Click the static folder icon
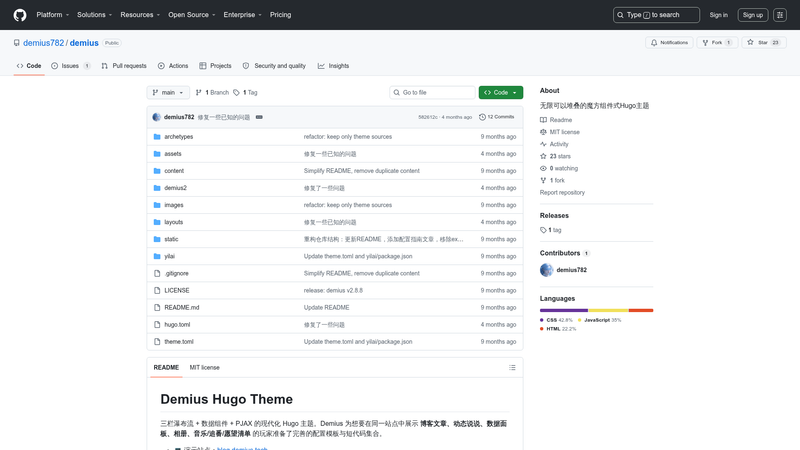The image size is (800, 450). click(x=157, y=239)
